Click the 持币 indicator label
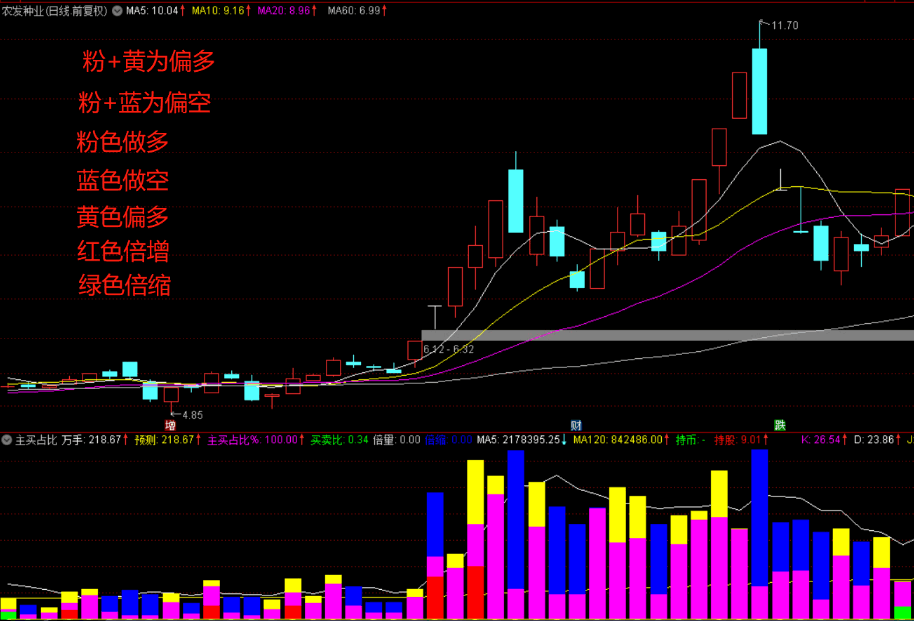Screen dimensions: 914x621 690,440
